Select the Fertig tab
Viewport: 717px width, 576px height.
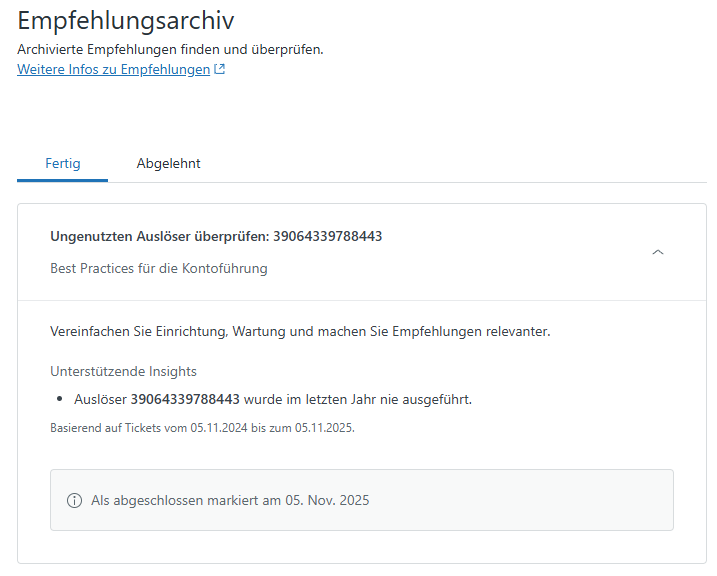click(x=63, y=163)
